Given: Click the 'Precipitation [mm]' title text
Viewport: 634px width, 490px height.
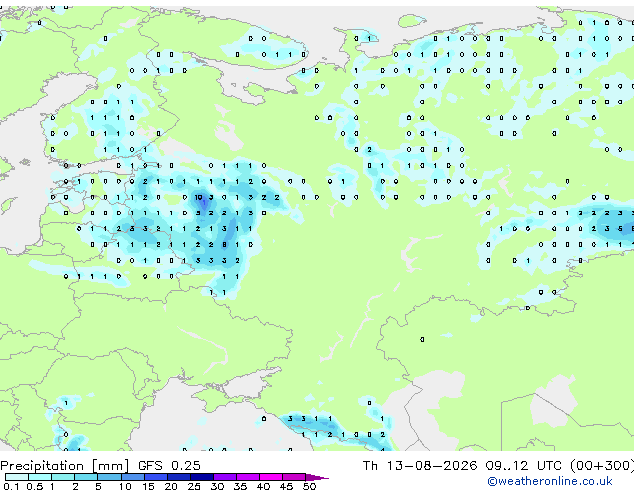Looking at the screenshot, I should coord(65,466).
